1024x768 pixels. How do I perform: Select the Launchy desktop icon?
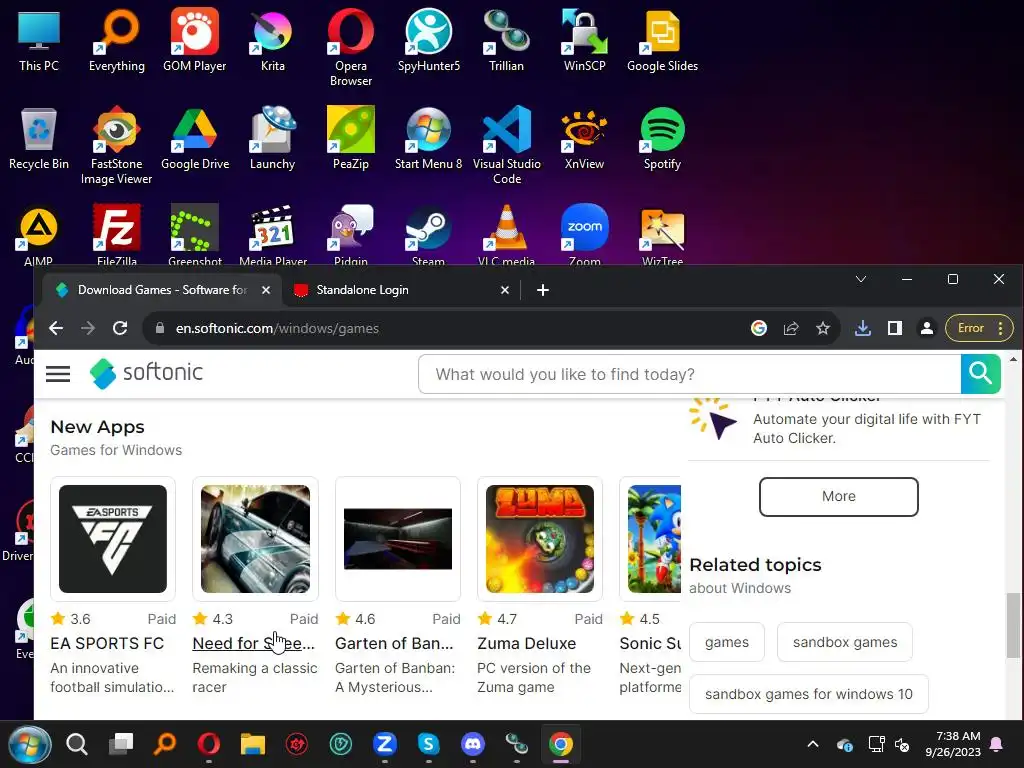point(272,138)
